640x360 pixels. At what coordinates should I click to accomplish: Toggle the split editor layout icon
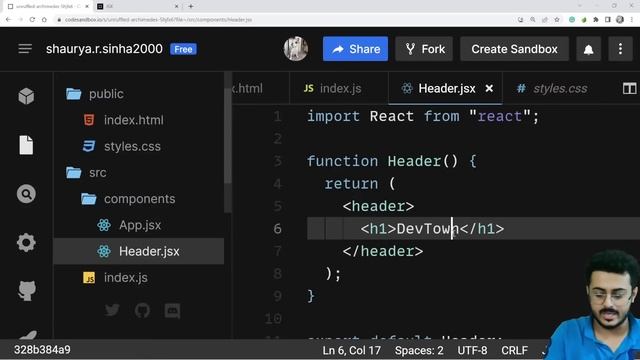[x=629, y=88]
